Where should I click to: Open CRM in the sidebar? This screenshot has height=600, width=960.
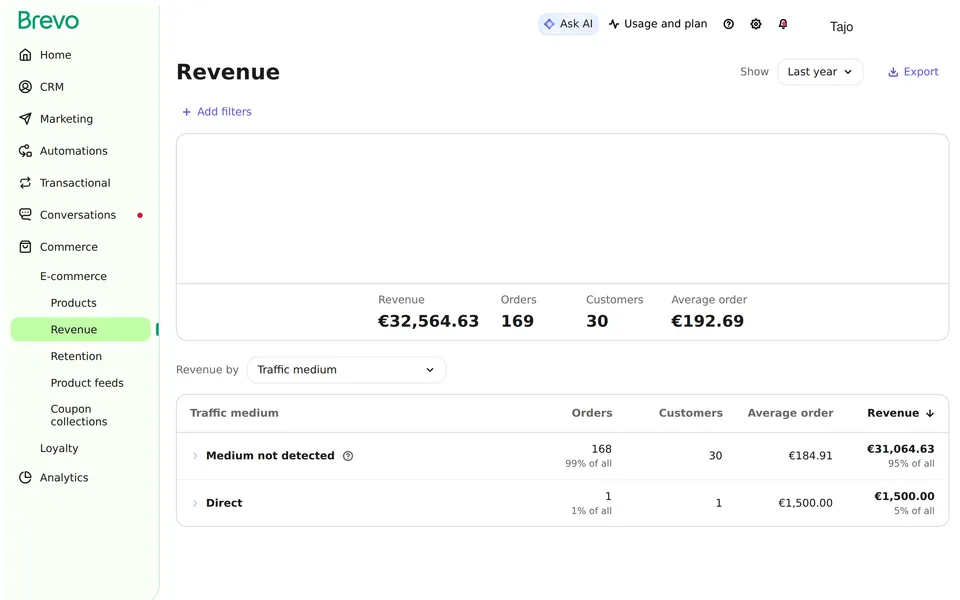click(51, 87)
